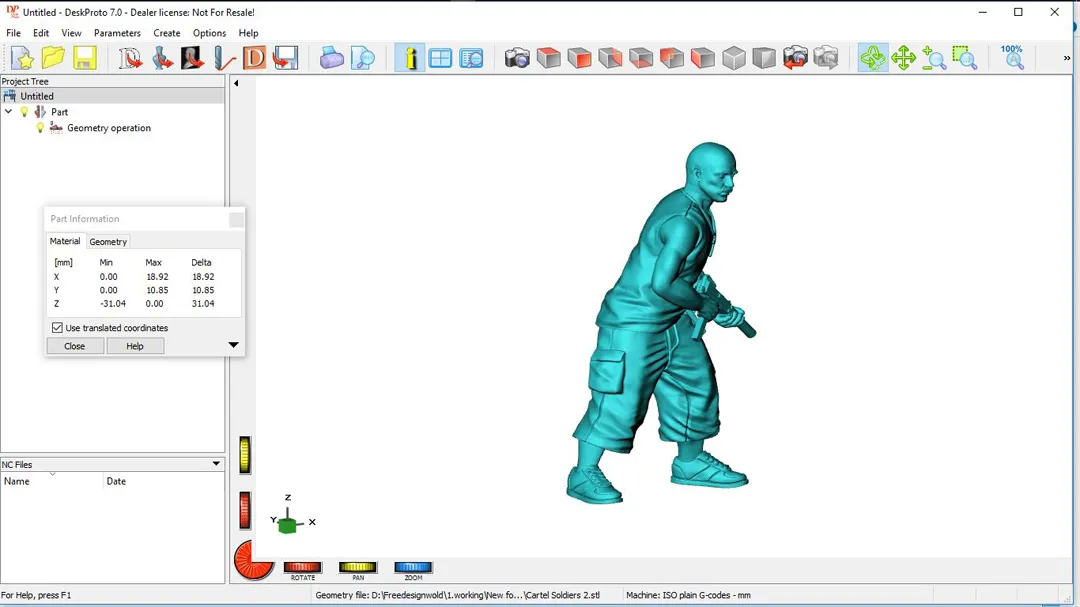1080x607 pixels.
Task: Select the Geometry operation tree item
Action: pos(109,128)
